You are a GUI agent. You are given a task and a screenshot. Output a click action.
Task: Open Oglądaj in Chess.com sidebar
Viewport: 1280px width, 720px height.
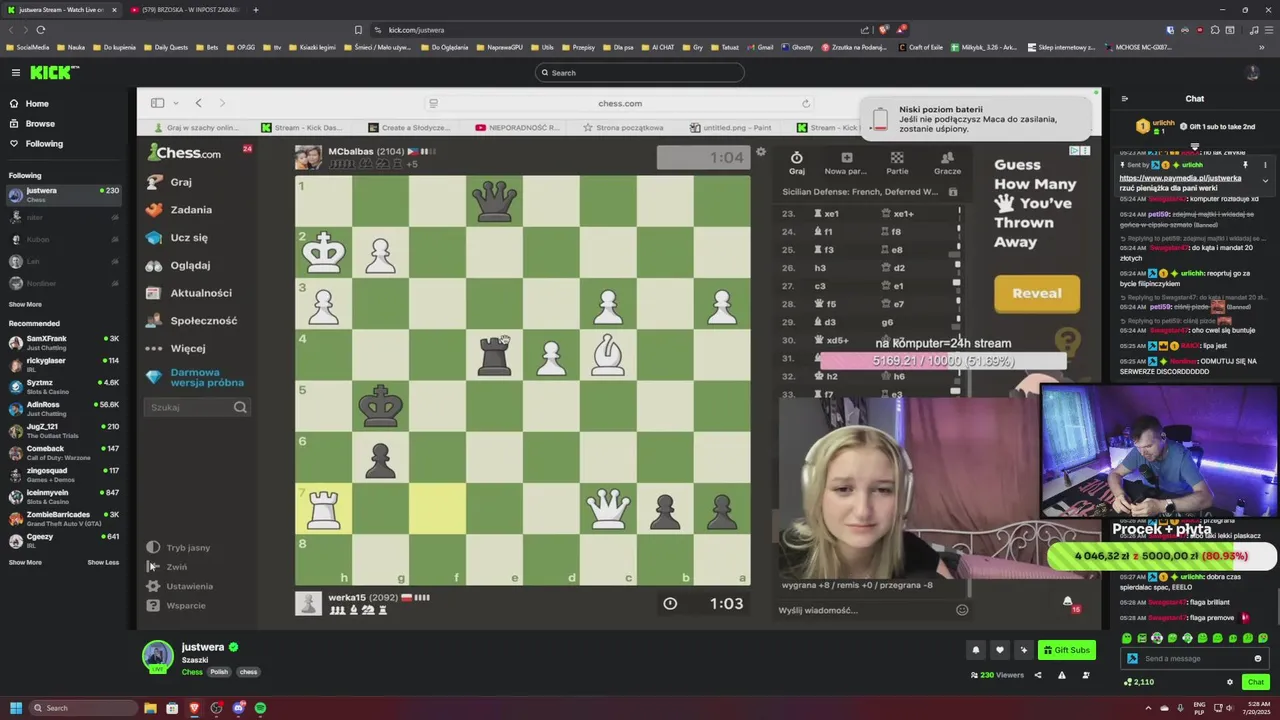tap(190, 265)
